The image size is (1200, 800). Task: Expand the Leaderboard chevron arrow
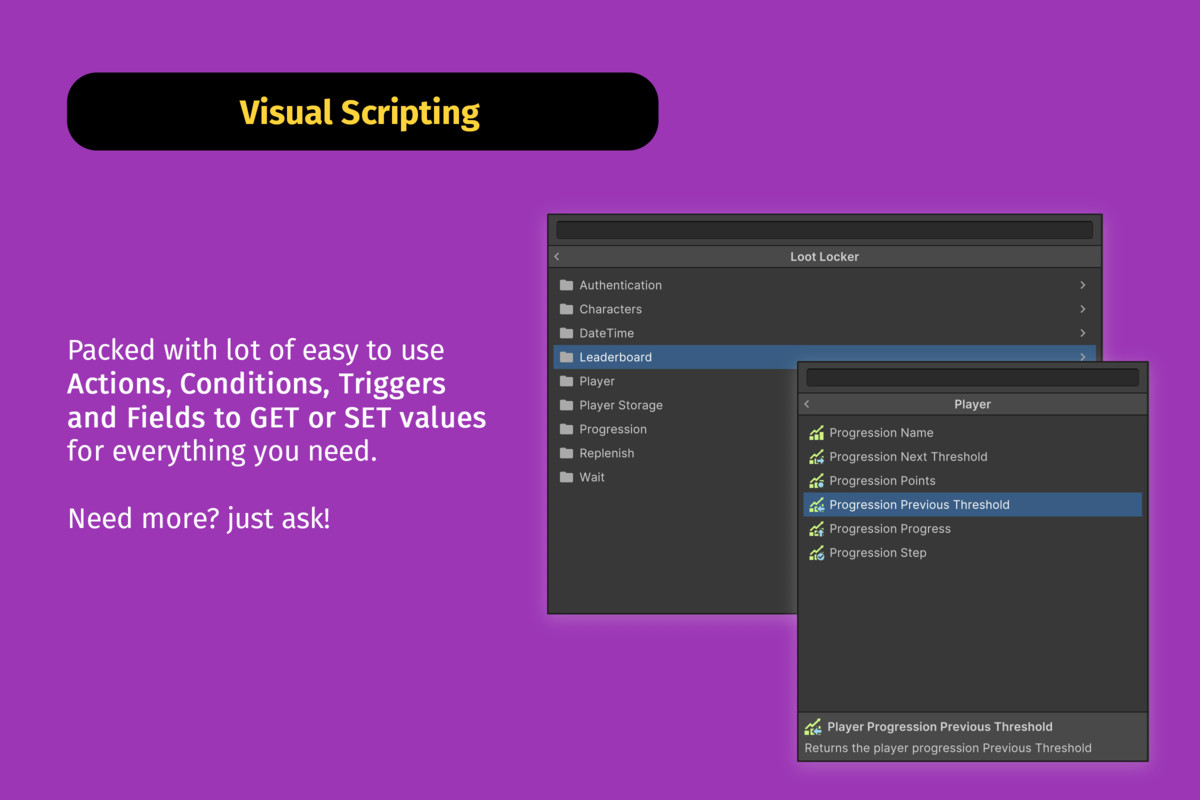tap(1083, 357)
